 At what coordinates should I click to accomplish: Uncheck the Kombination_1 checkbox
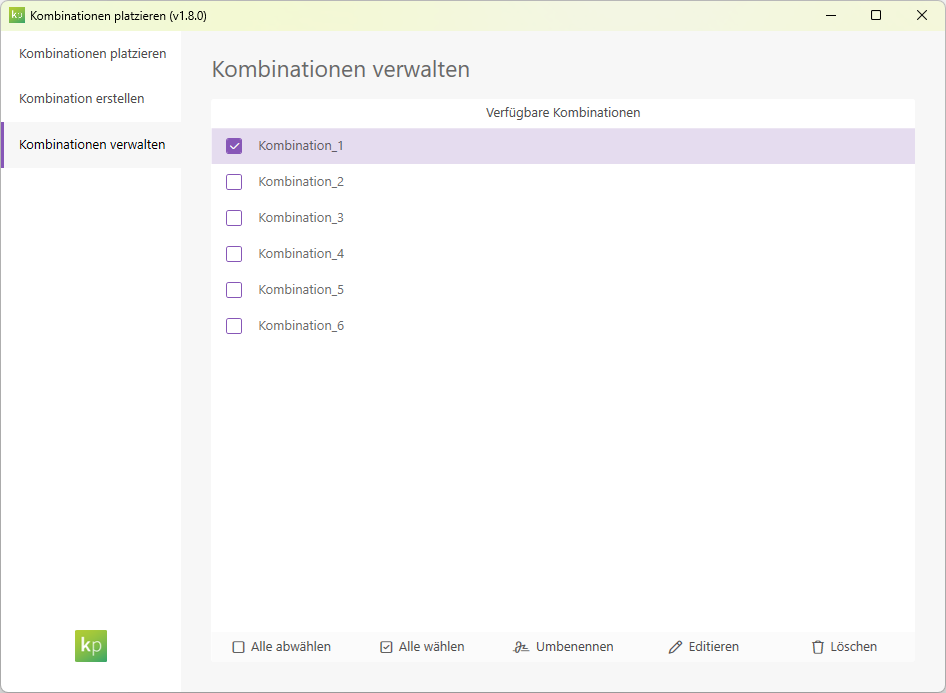point(234,146)
